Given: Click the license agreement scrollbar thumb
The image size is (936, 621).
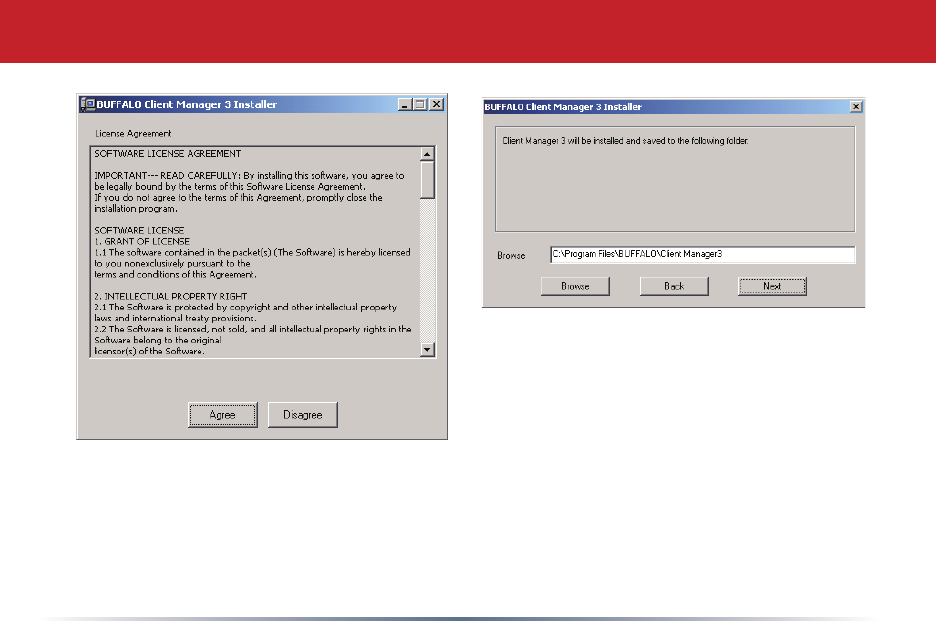Looking at the screenshot, I should click(x=427, y=180).
